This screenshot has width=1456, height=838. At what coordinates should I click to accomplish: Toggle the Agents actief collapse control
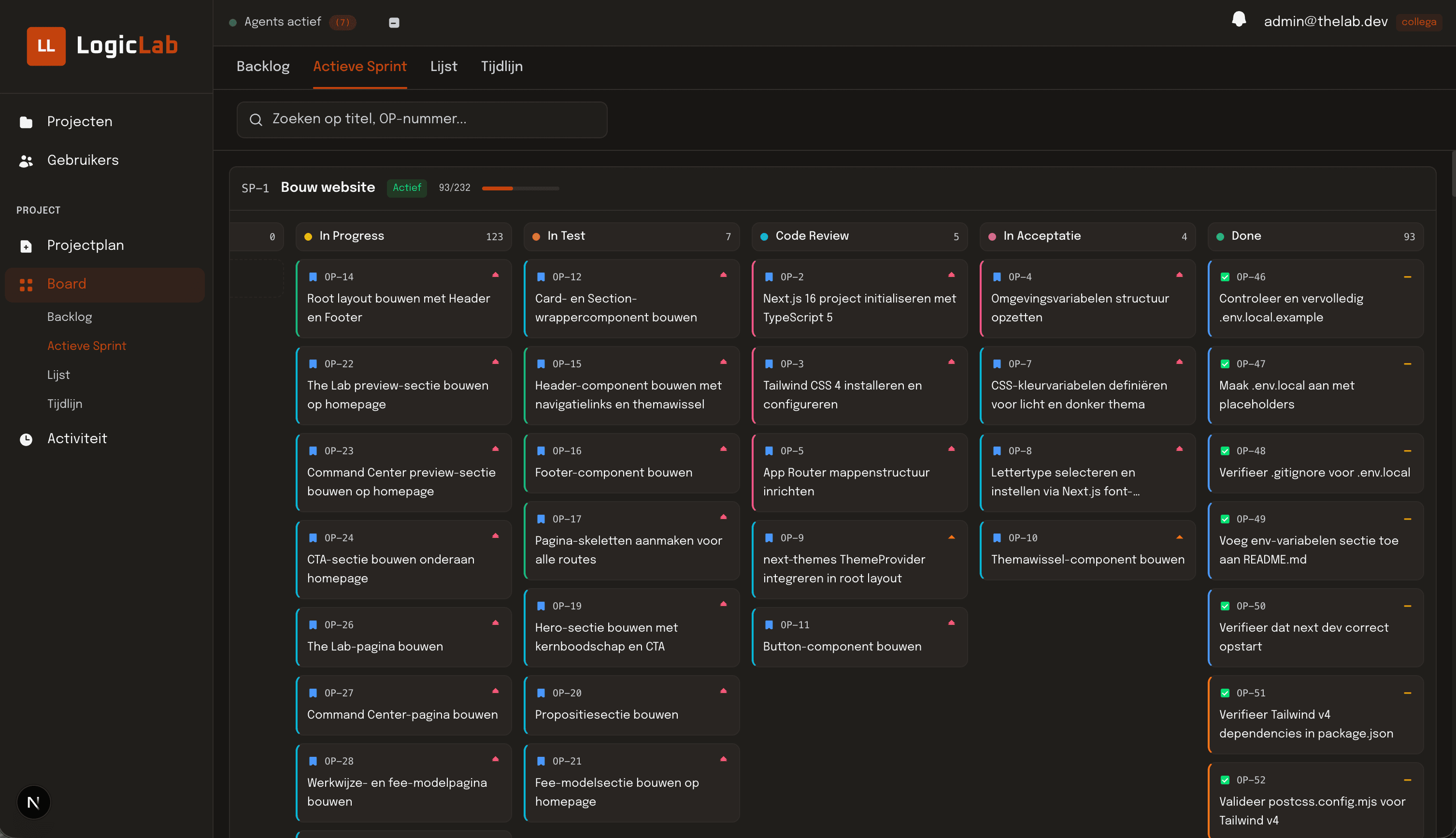coord(395,22)
